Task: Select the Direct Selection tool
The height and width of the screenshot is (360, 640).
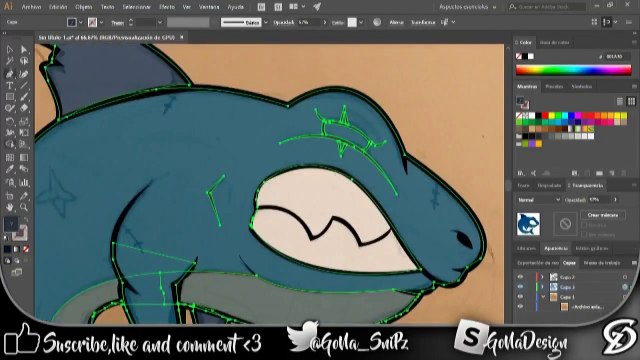Action: [24, 50]
